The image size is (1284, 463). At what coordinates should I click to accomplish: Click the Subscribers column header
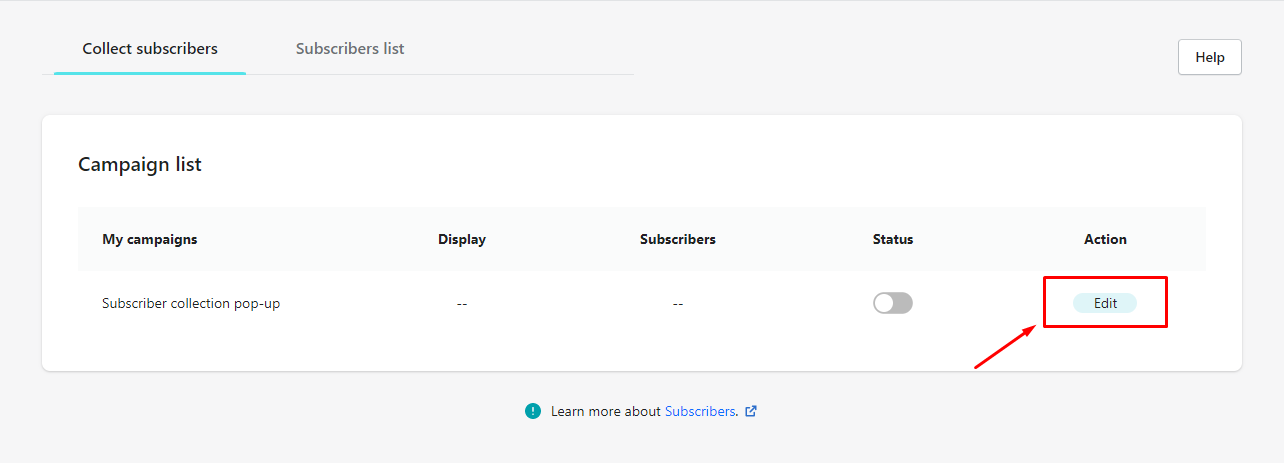[x=678, y=239]
